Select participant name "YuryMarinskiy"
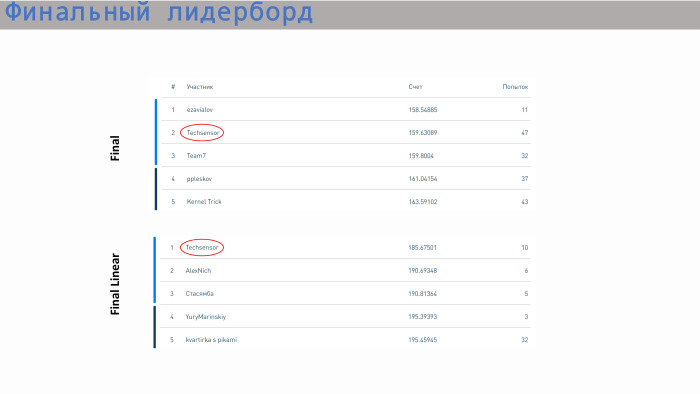The width and height of the screenshot is (700, 394). tap(206, 317)
